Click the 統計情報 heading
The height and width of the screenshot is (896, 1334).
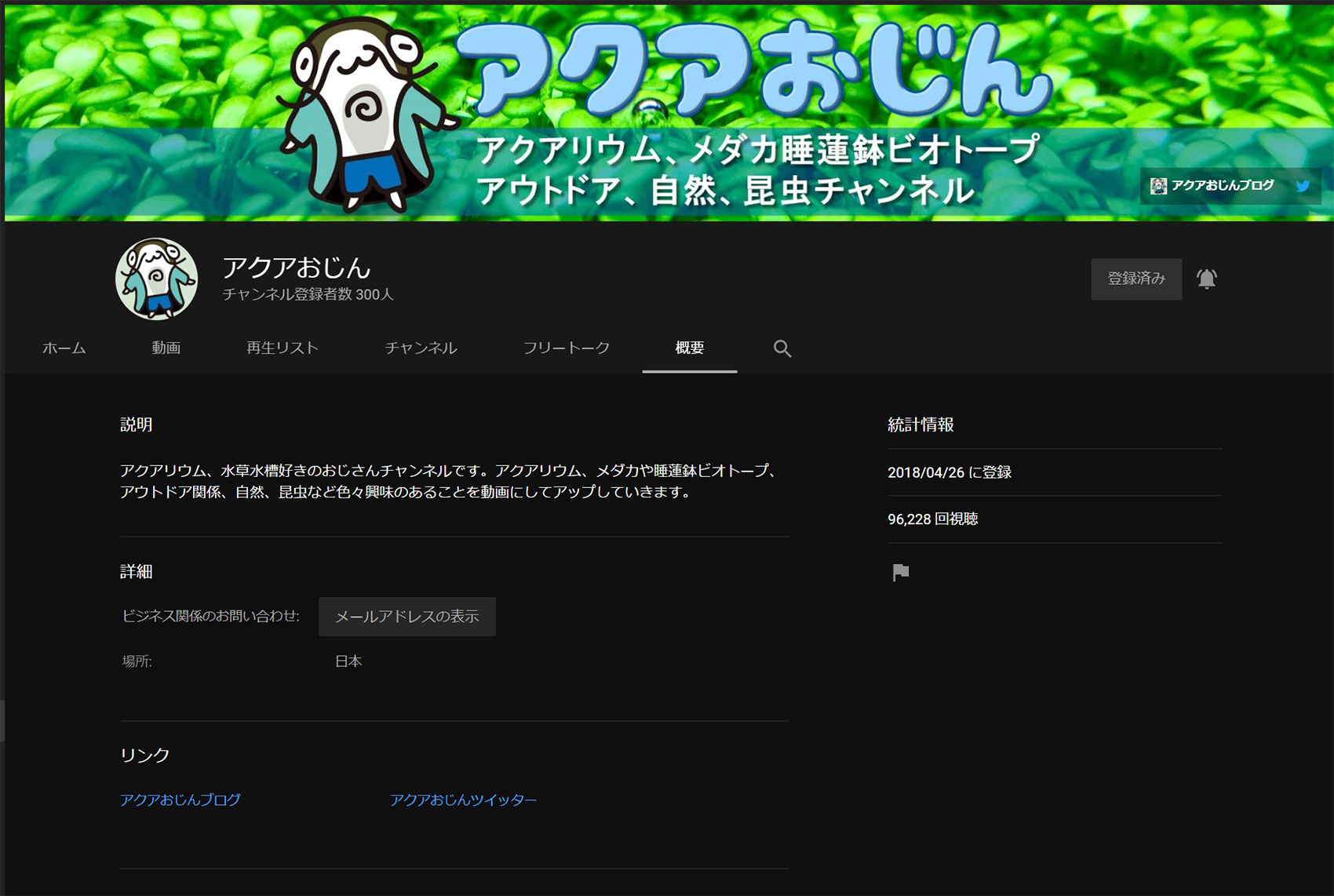(920, 424)
